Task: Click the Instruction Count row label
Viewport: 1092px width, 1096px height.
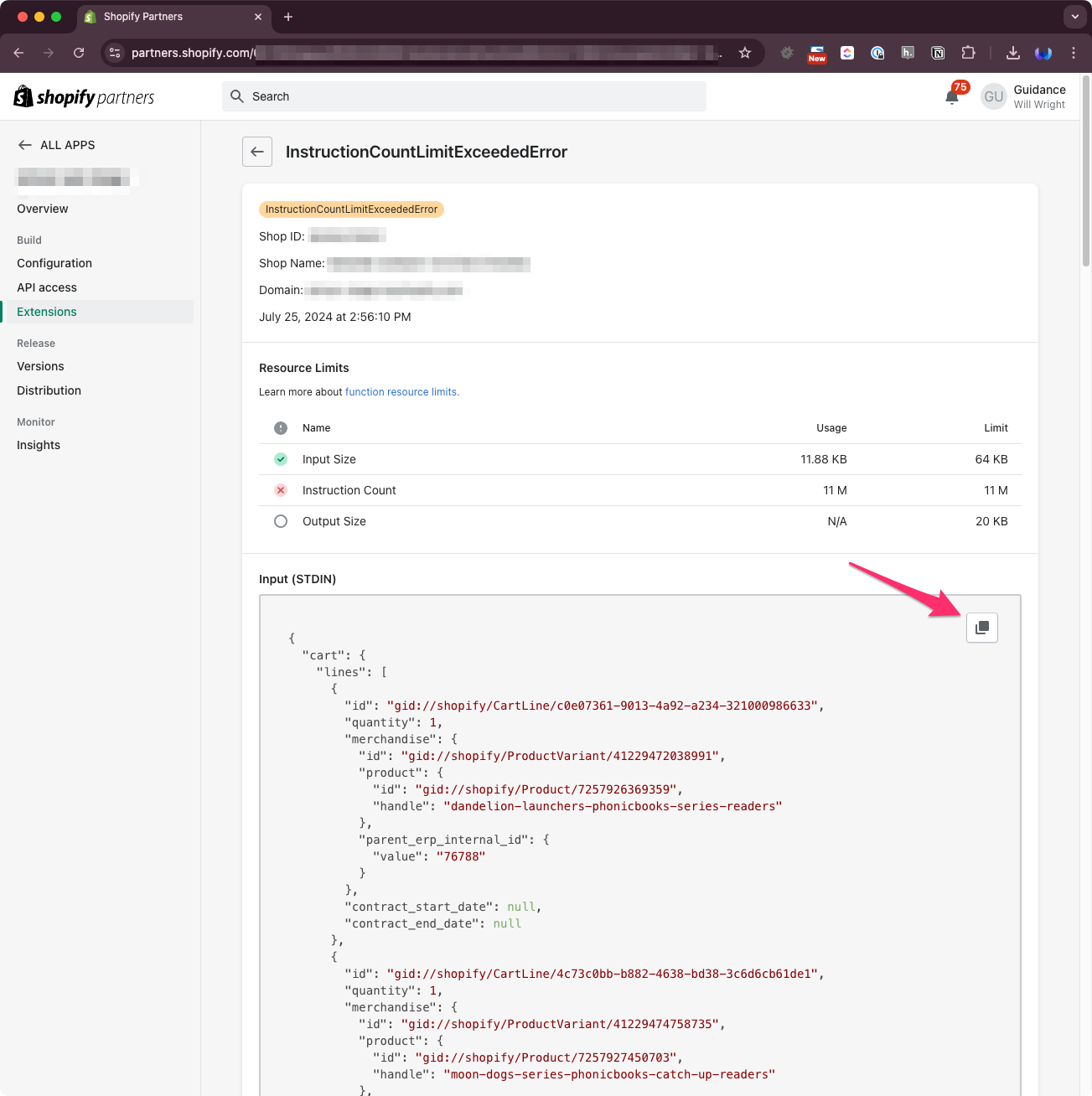Action: point(349,490)
